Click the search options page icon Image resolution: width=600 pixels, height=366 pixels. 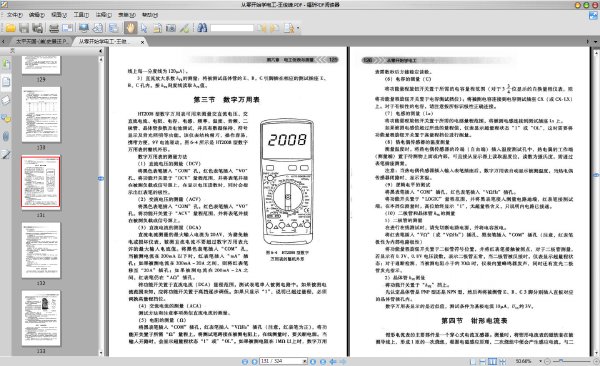(289, 28)
